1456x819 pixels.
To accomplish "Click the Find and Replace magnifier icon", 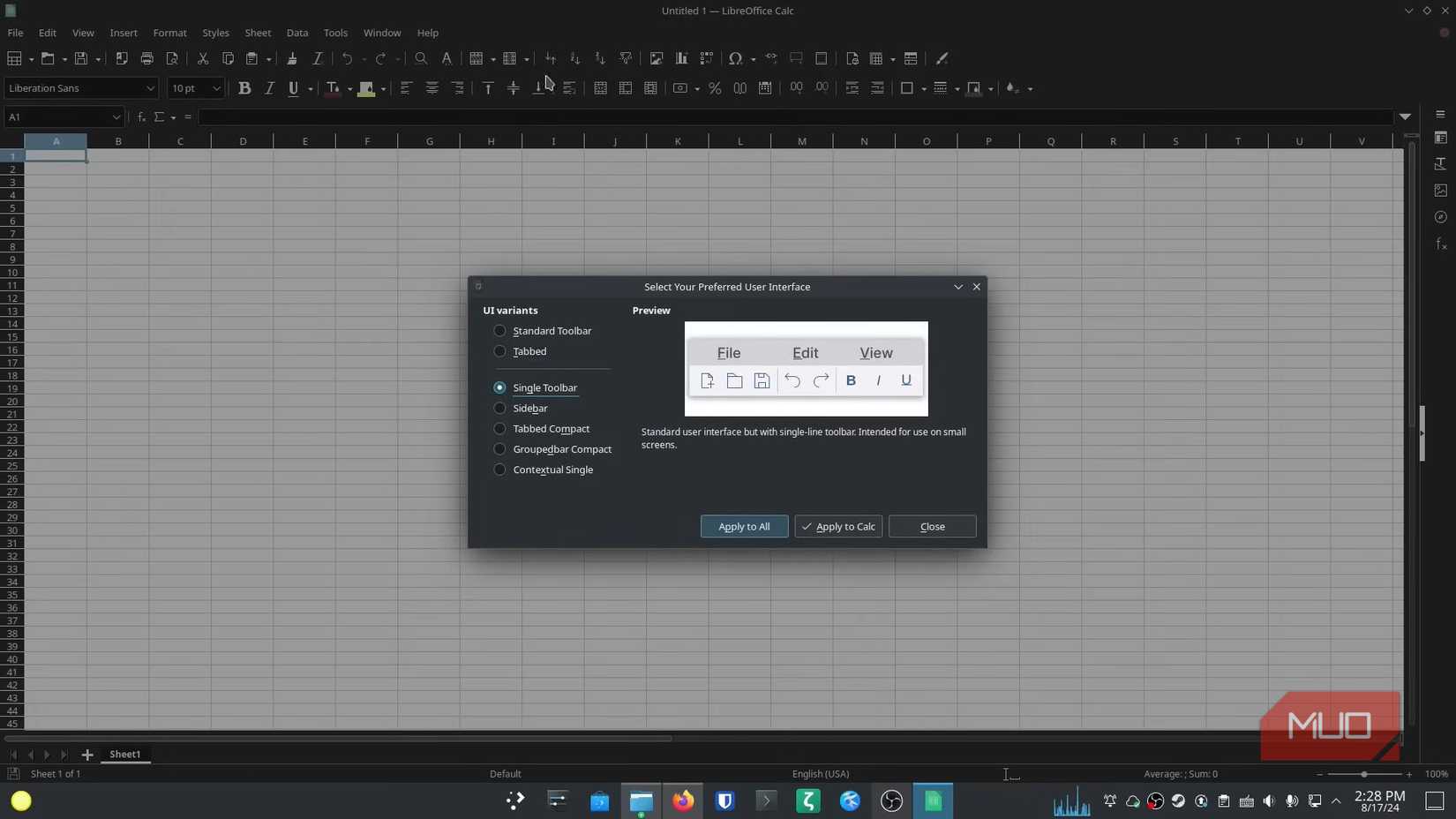I will pyautogui.click(x=421, y=58).
